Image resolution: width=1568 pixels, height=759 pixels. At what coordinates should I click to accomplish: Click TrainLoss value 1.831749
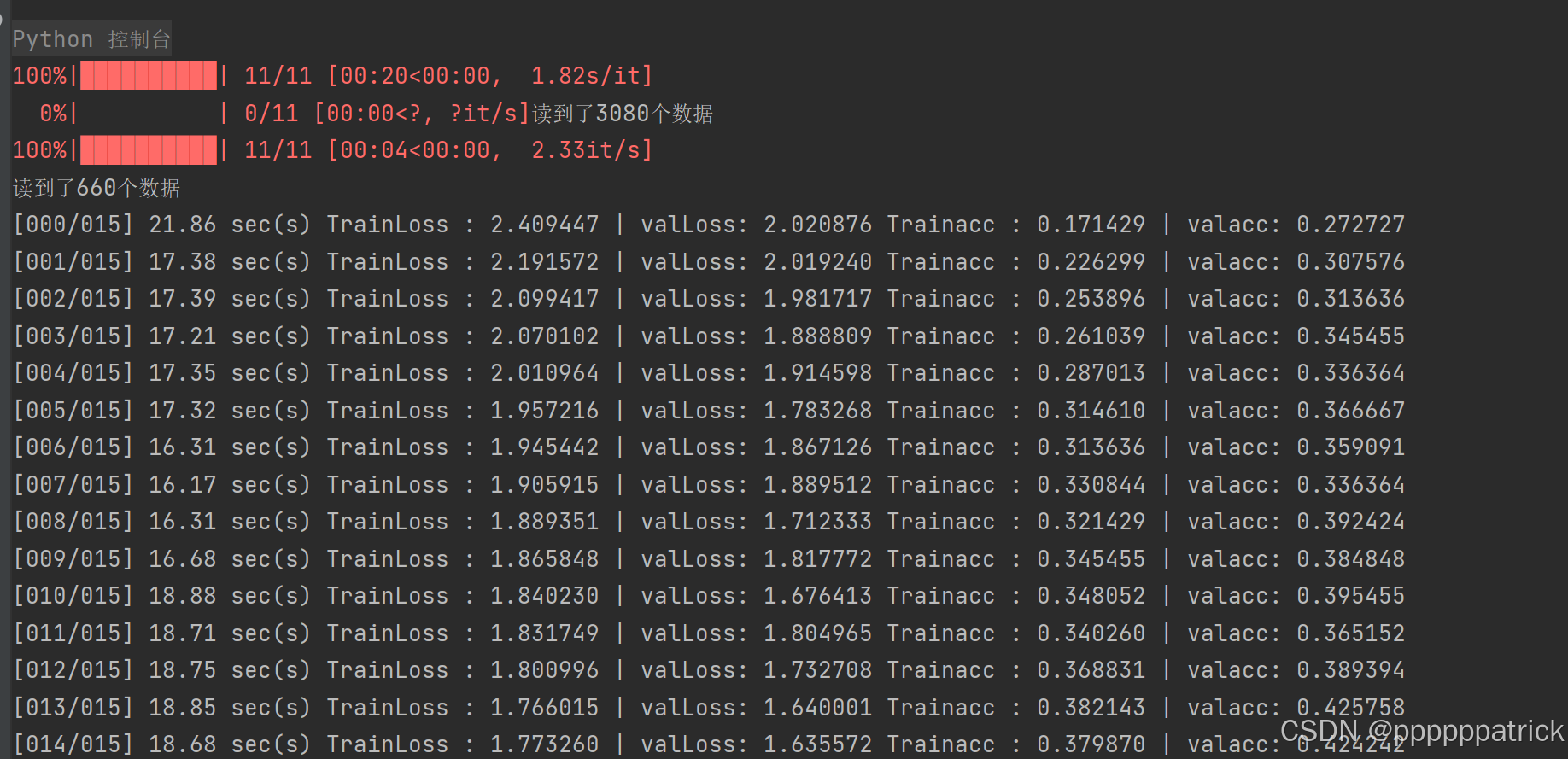pos(545,633)
